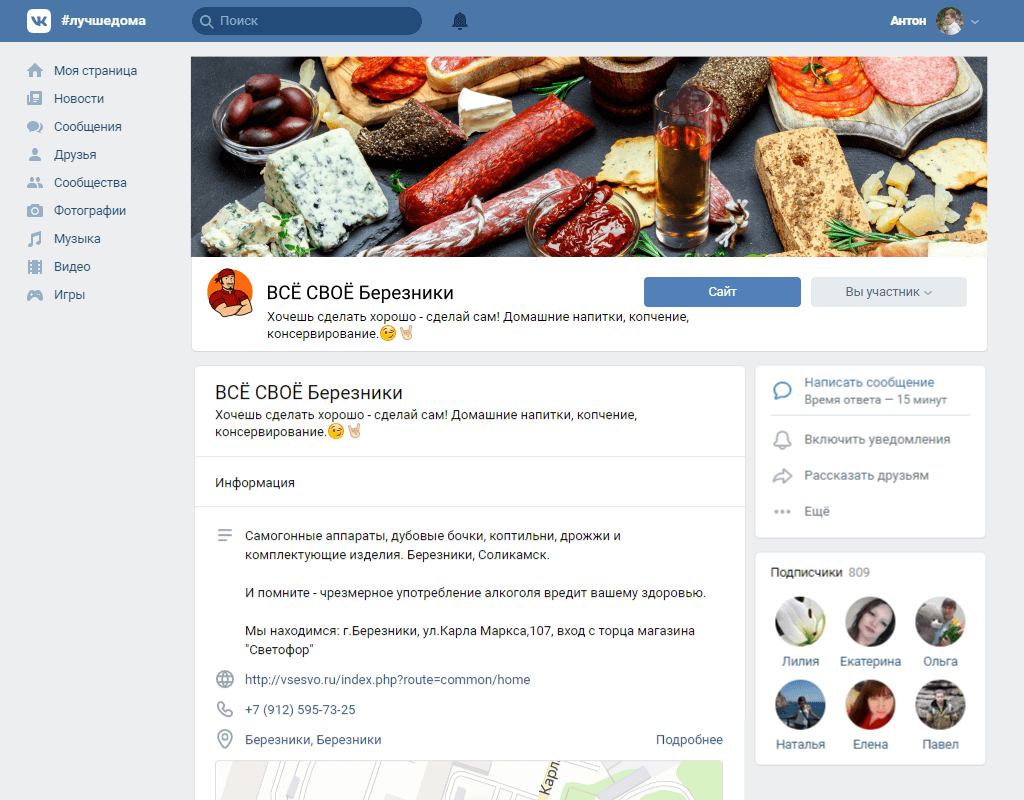Screen dimensions: 1024x800
Task: Open the vsesvo.ru website link
Action: pyautogui.click(x=387, y=680)
